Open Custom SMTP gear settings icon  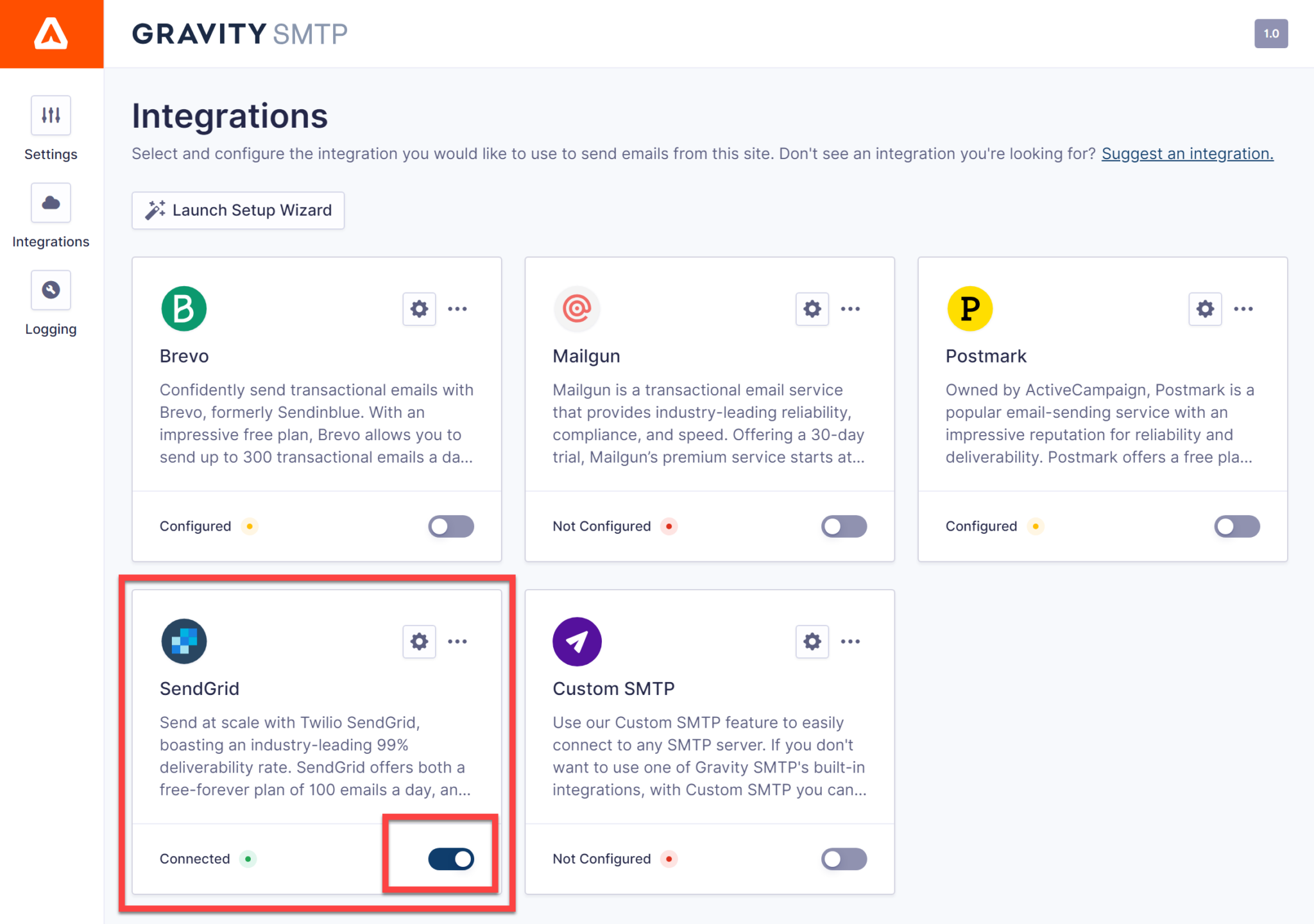pos(812,641)
